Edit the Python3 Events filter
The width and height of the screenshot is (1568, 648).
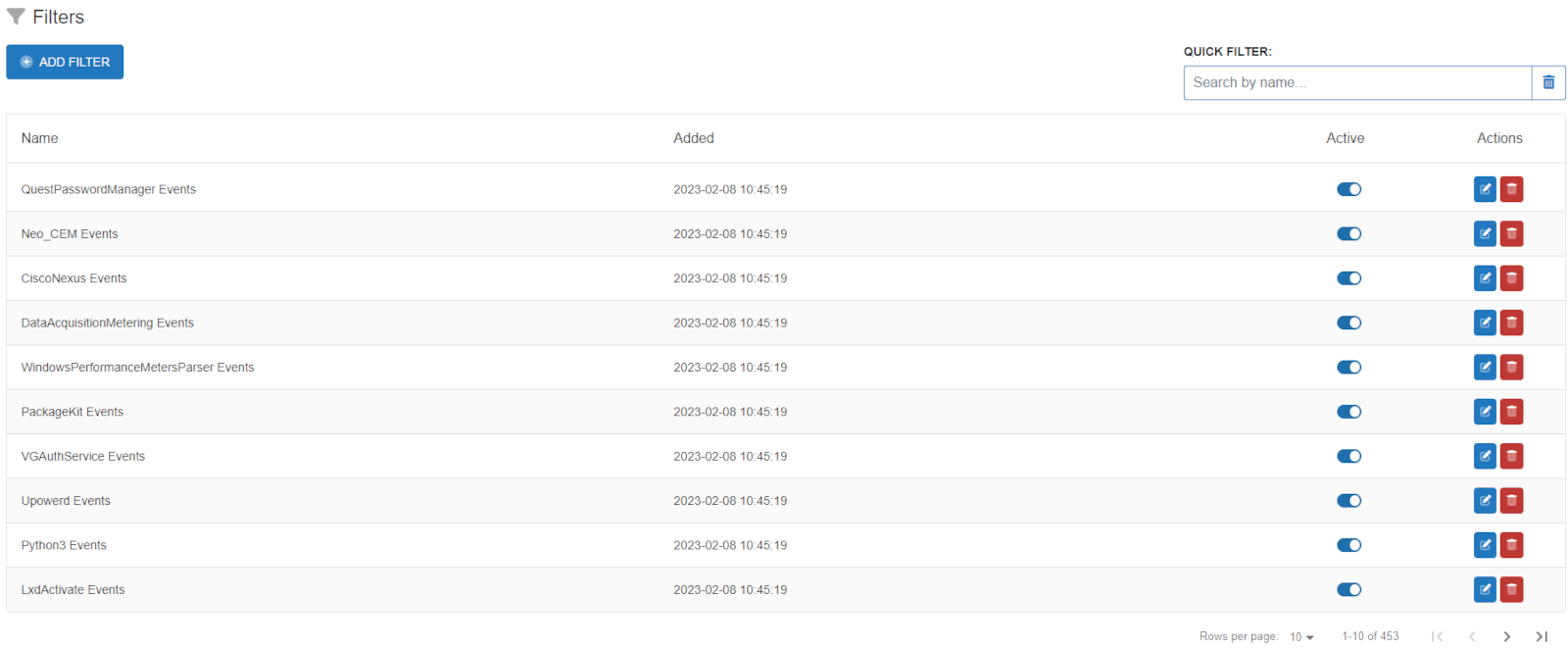coord(1485,545)
